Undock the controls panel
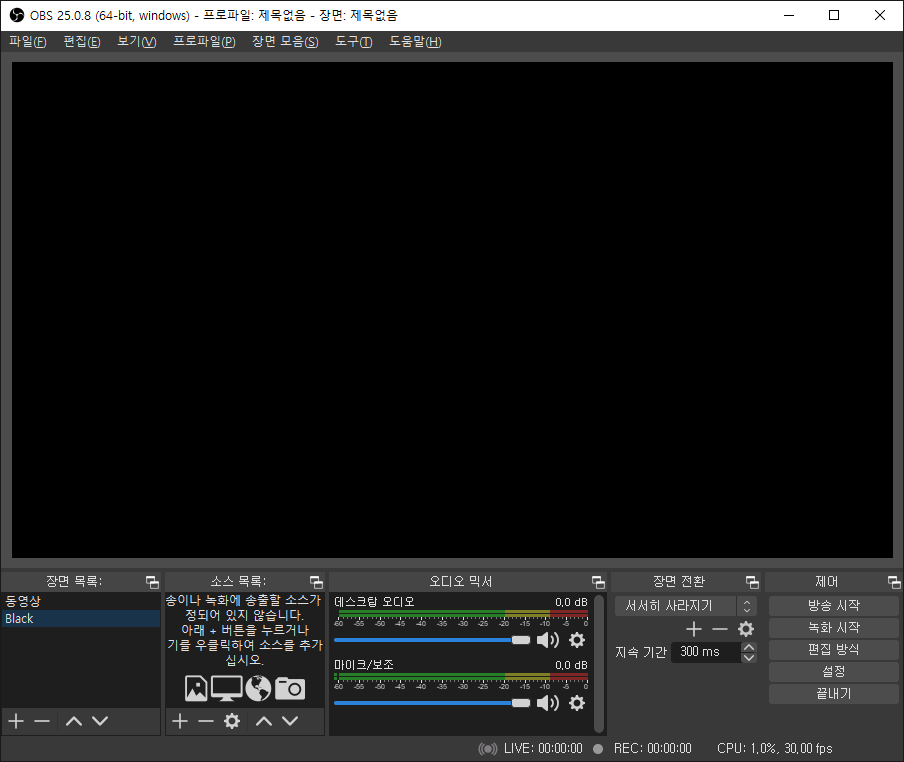Viewport: 904px width, 762px height. [894, 582]
